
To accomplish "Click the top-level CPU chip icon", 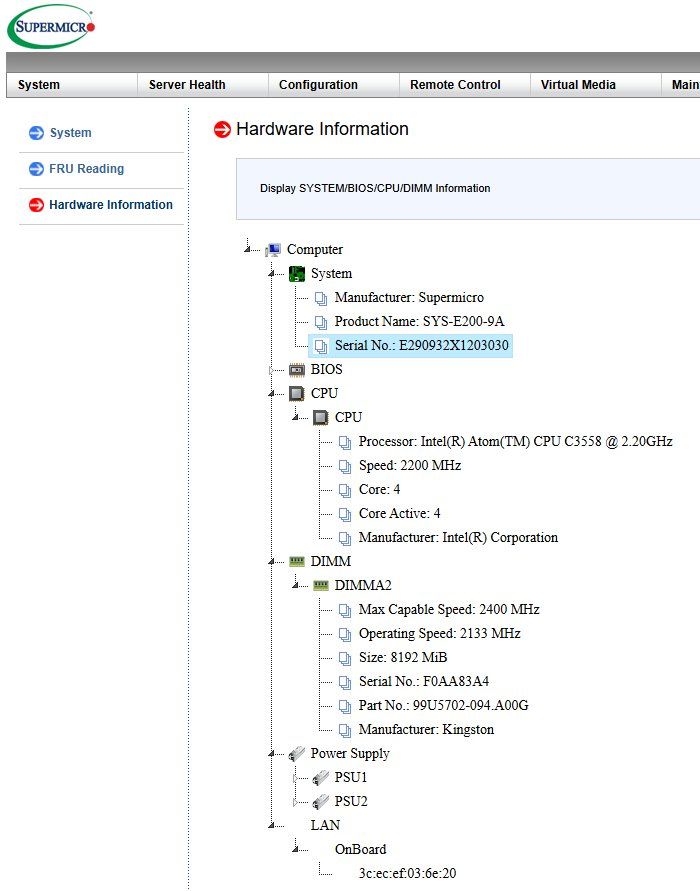I will point(297,393).
